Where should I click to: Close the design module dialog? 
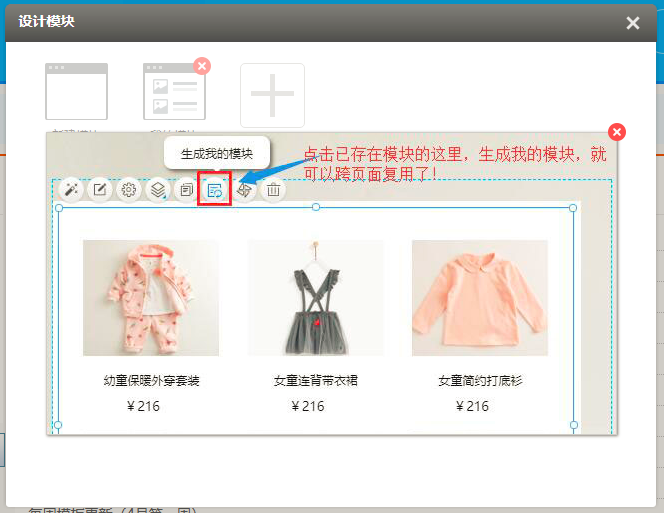(x=633, y=23)
